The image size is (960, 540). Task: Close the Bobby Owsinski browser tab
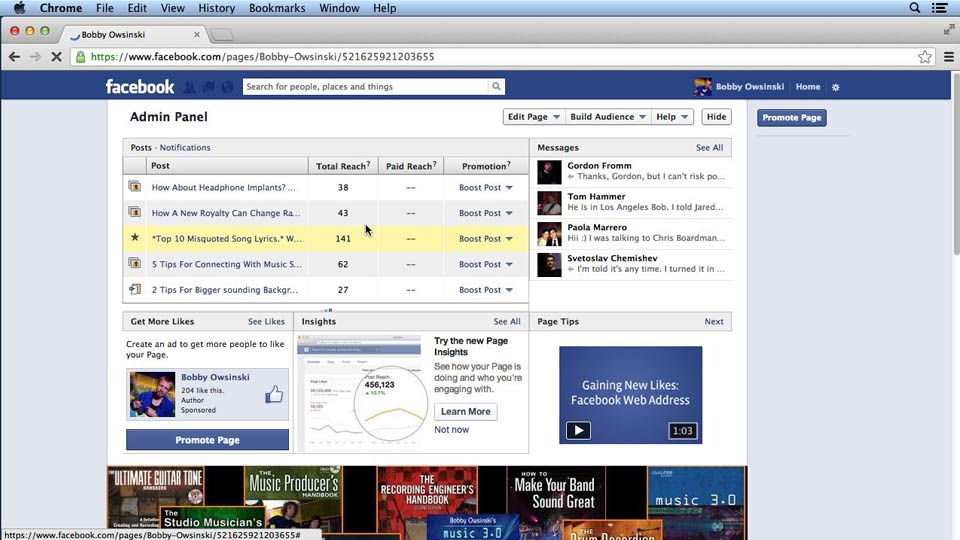(x=197, y=35)
